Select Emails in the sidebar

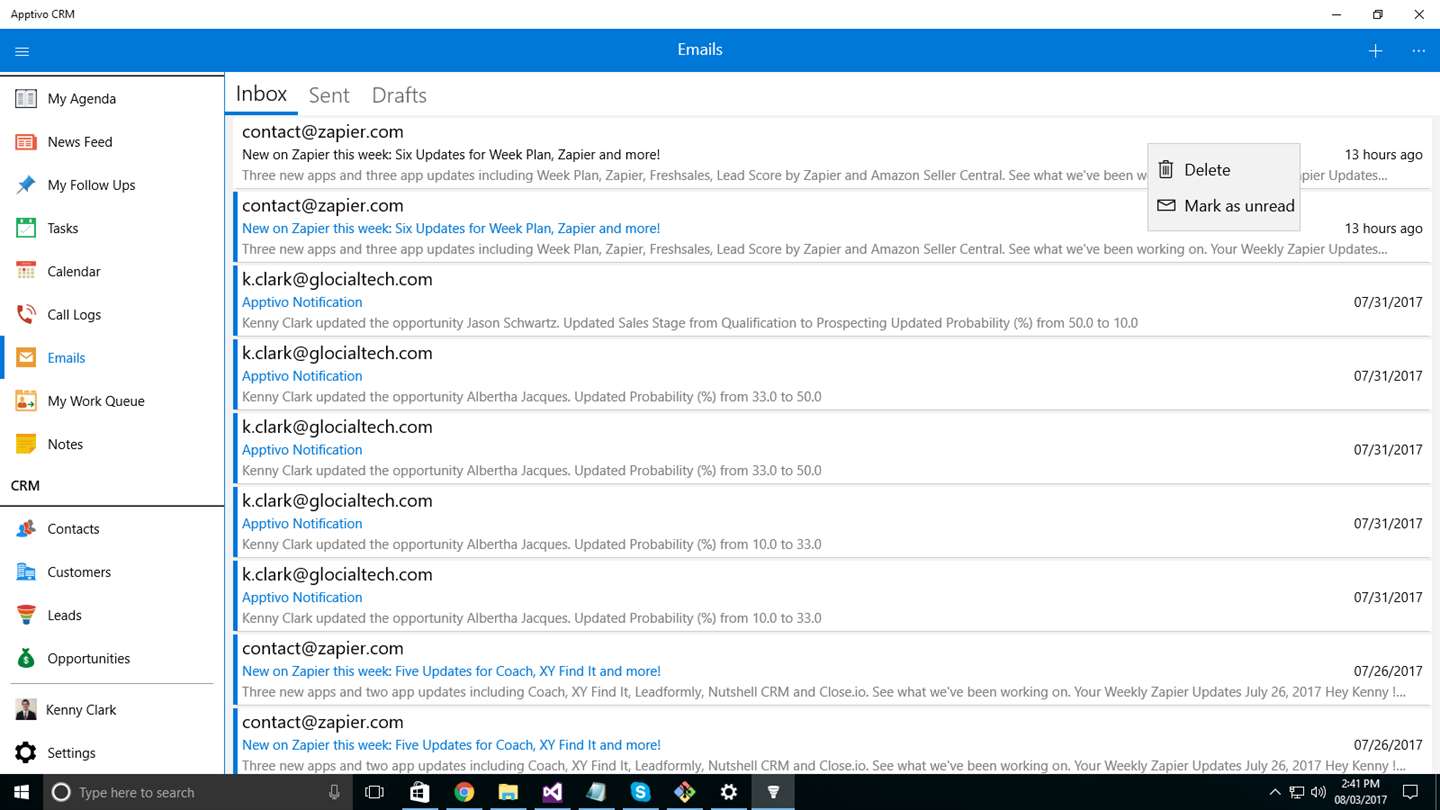tap(112, 358)
